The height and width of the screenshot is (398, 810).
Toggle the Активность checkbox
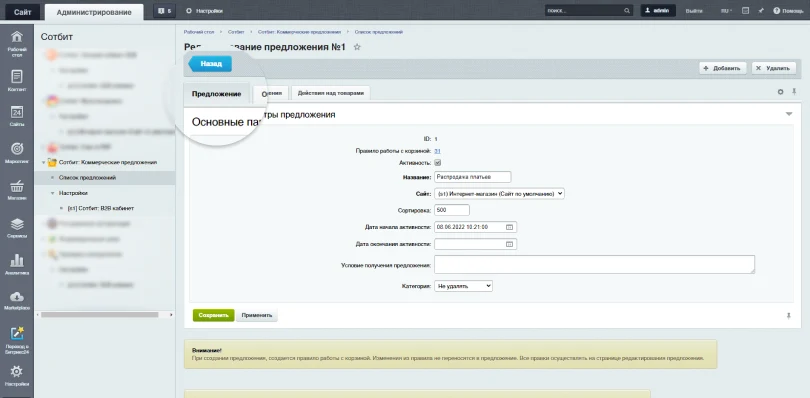(438, 162)
